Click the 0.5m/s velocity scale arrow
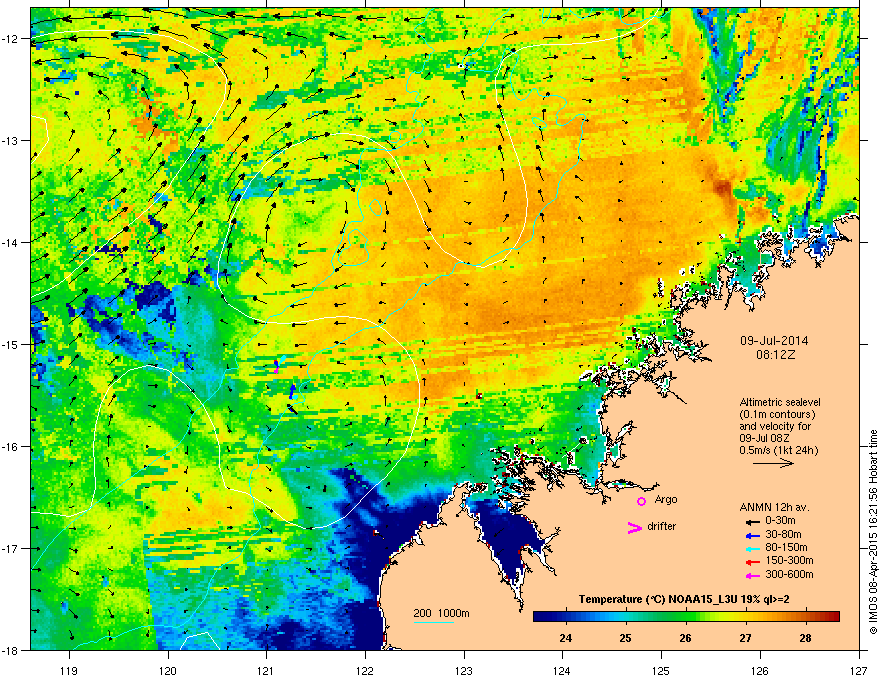This screenshot has width=880, height=680. (x=773, y=463)
